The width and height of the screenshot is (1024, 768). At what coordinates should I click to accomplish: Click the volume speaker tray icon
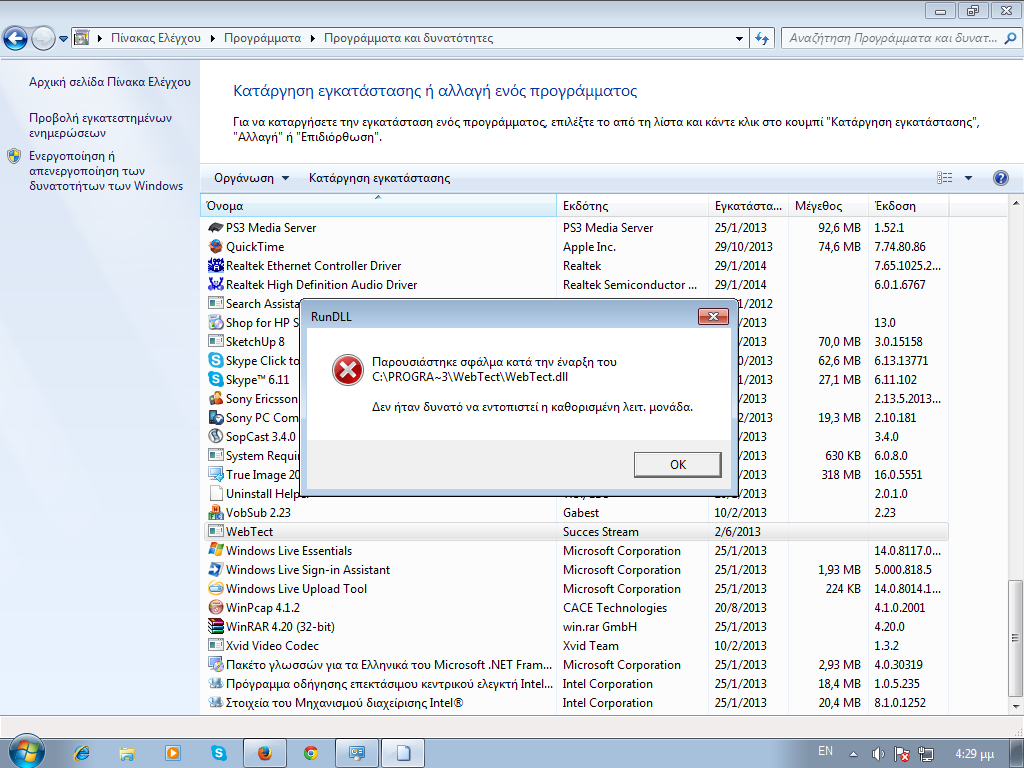click(878, 754)
